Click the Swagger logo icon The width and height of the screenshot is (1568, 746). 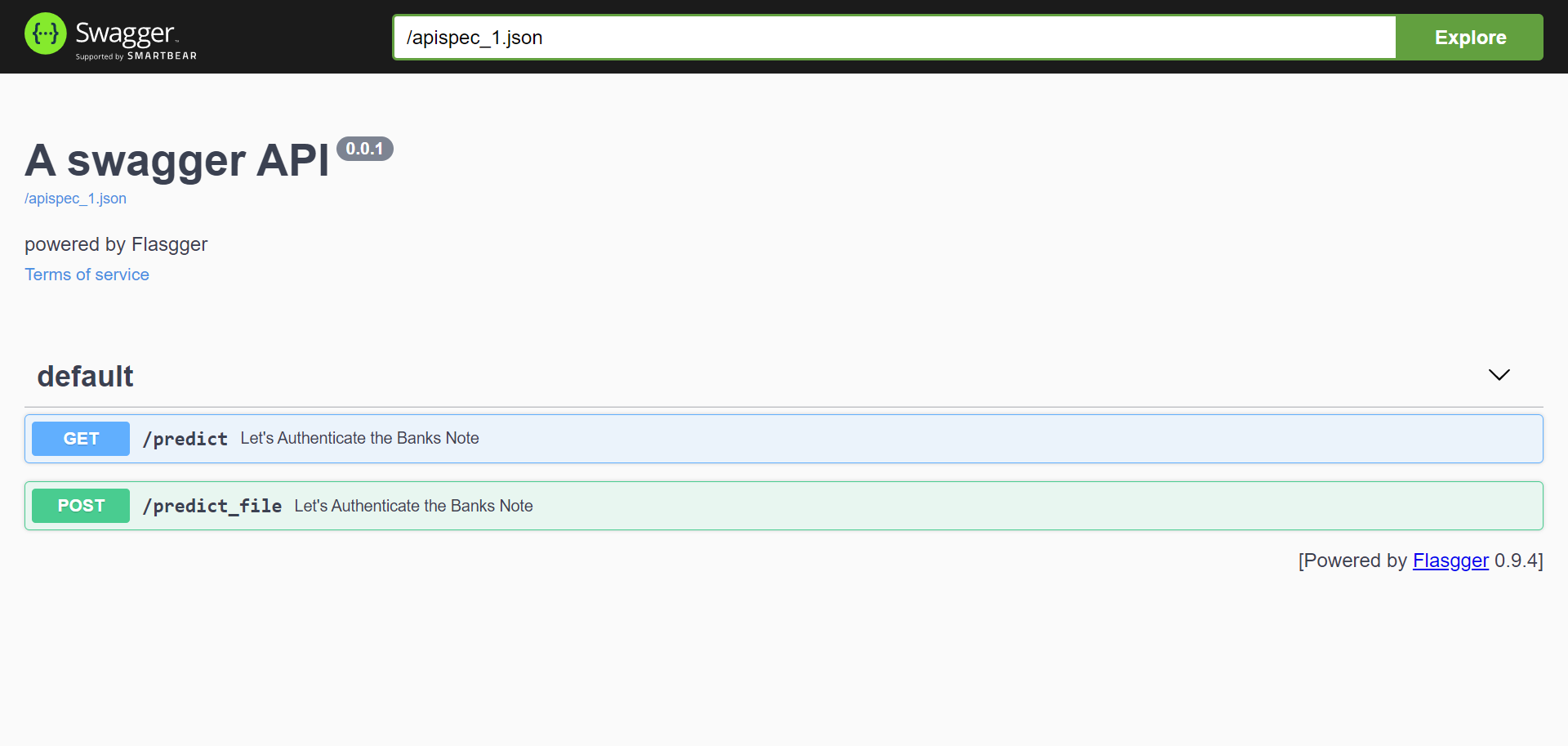46,34
